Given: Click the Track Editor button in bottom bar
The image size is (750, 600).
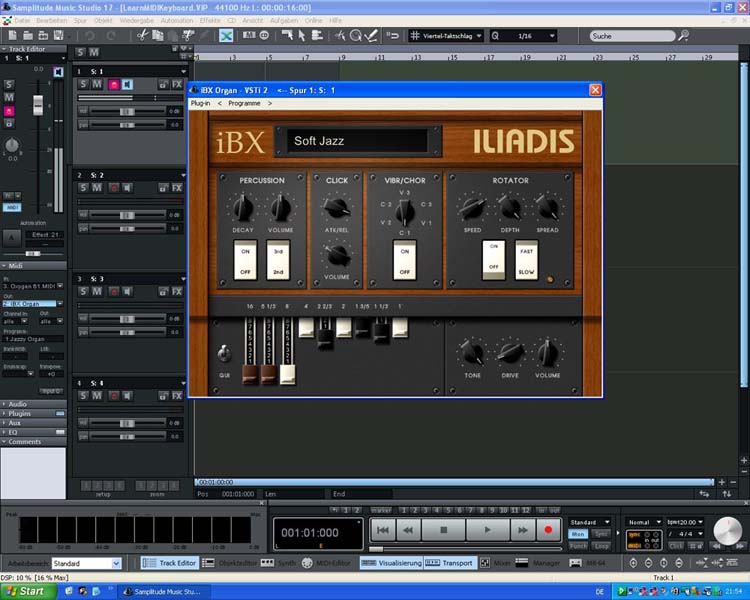Looking at the screenshot, I should (170, 563).
